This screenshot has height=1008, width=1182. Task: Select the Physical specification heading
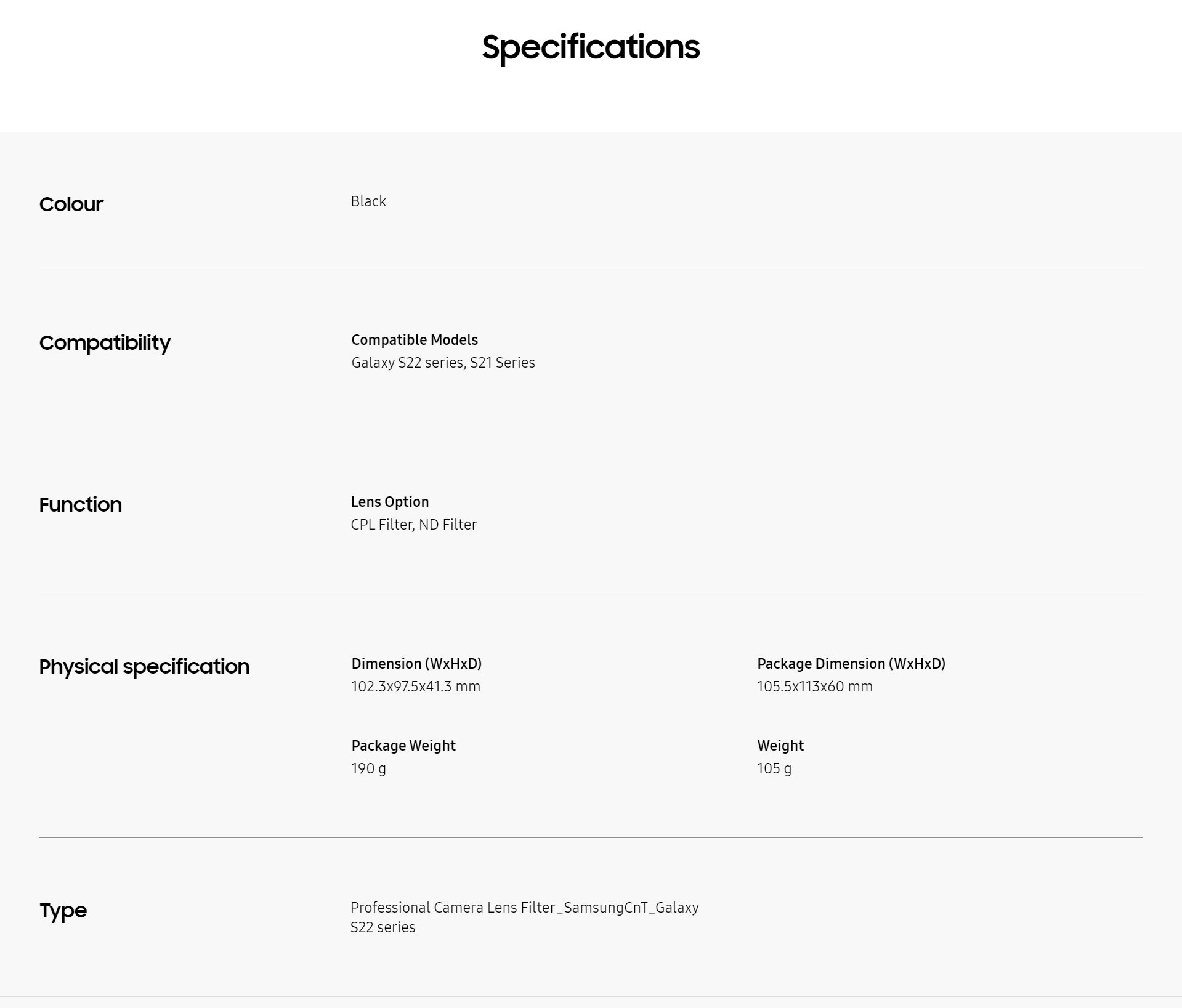pyautogui.click(x=144, y=667)
